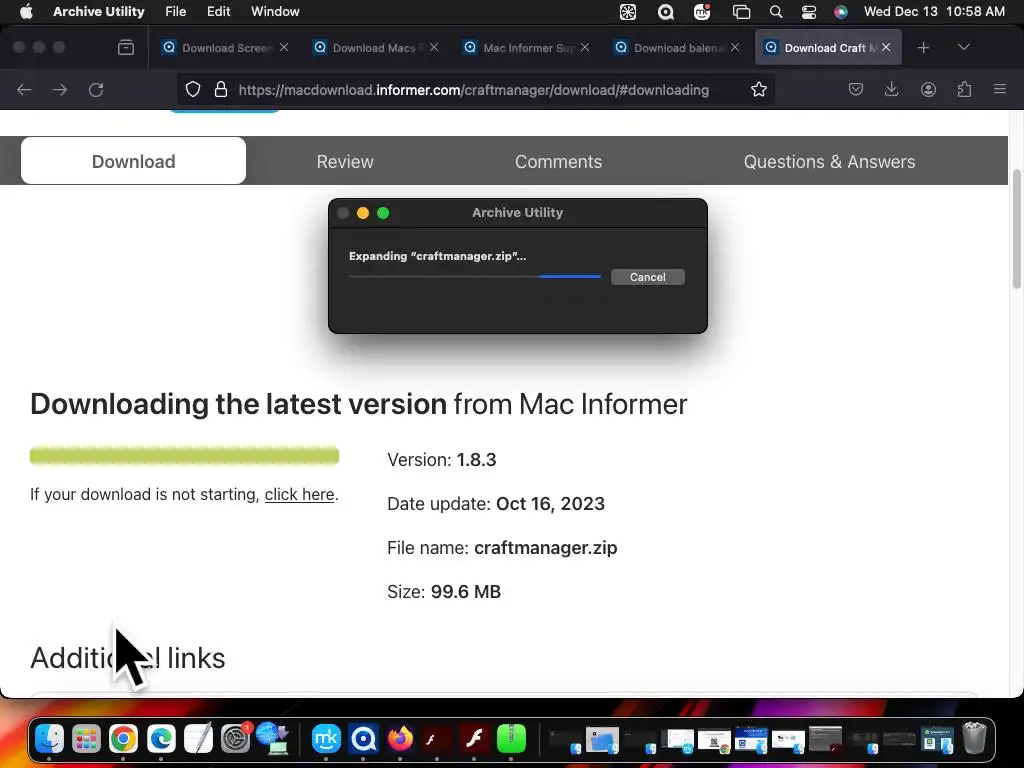Expand the list all tabs dropdown
The width and height of the screenshot is (1024, 768).
[x=964, y=48]
